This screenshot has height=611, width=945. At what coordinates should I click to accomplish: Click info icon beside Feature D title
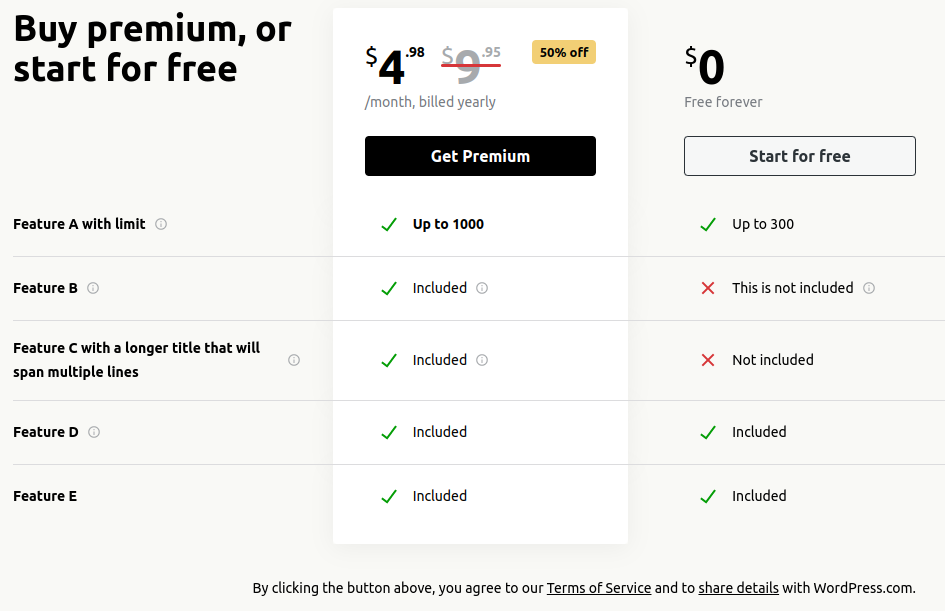[x=94, y=432]
